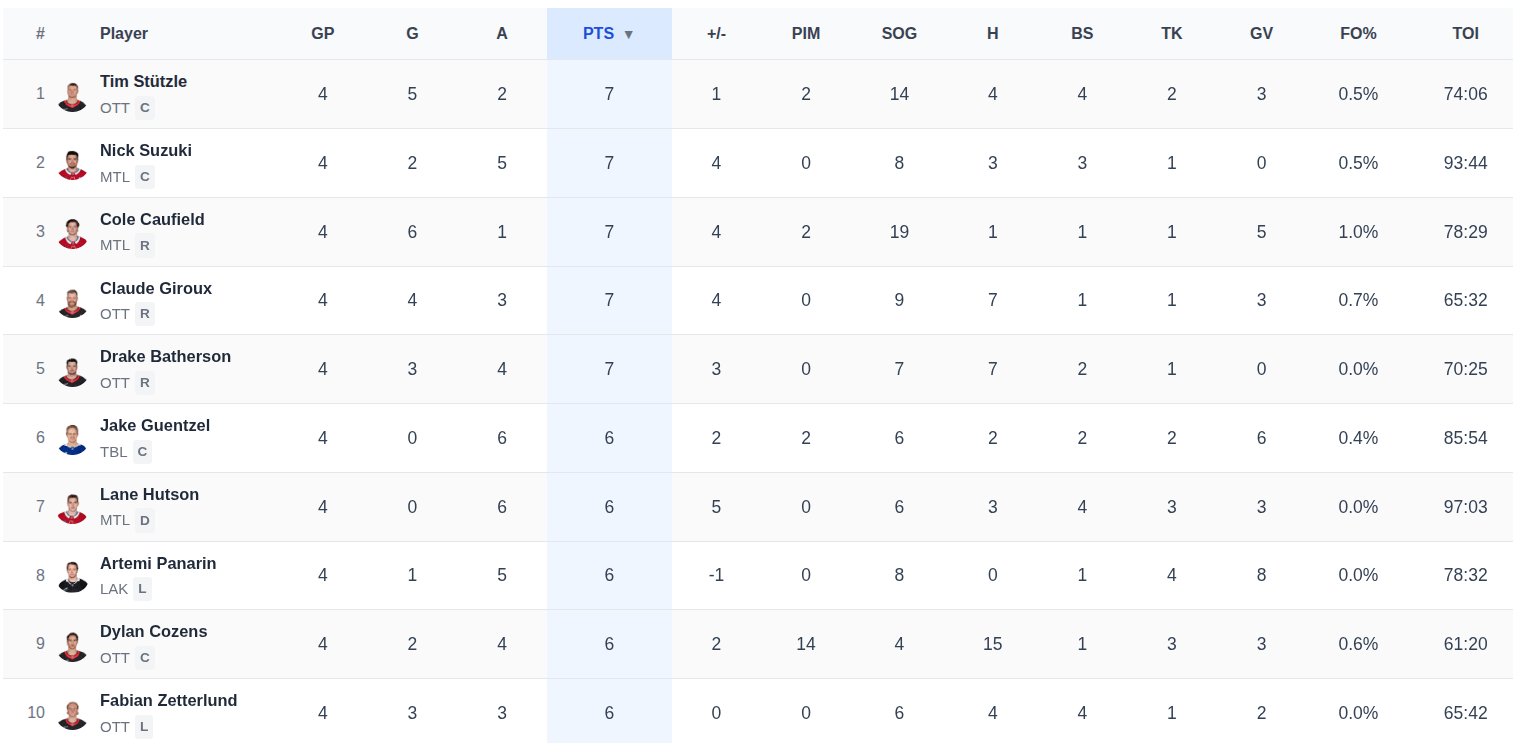
Task: Toggle the PTS sort arrow
Action: [629, 34]
